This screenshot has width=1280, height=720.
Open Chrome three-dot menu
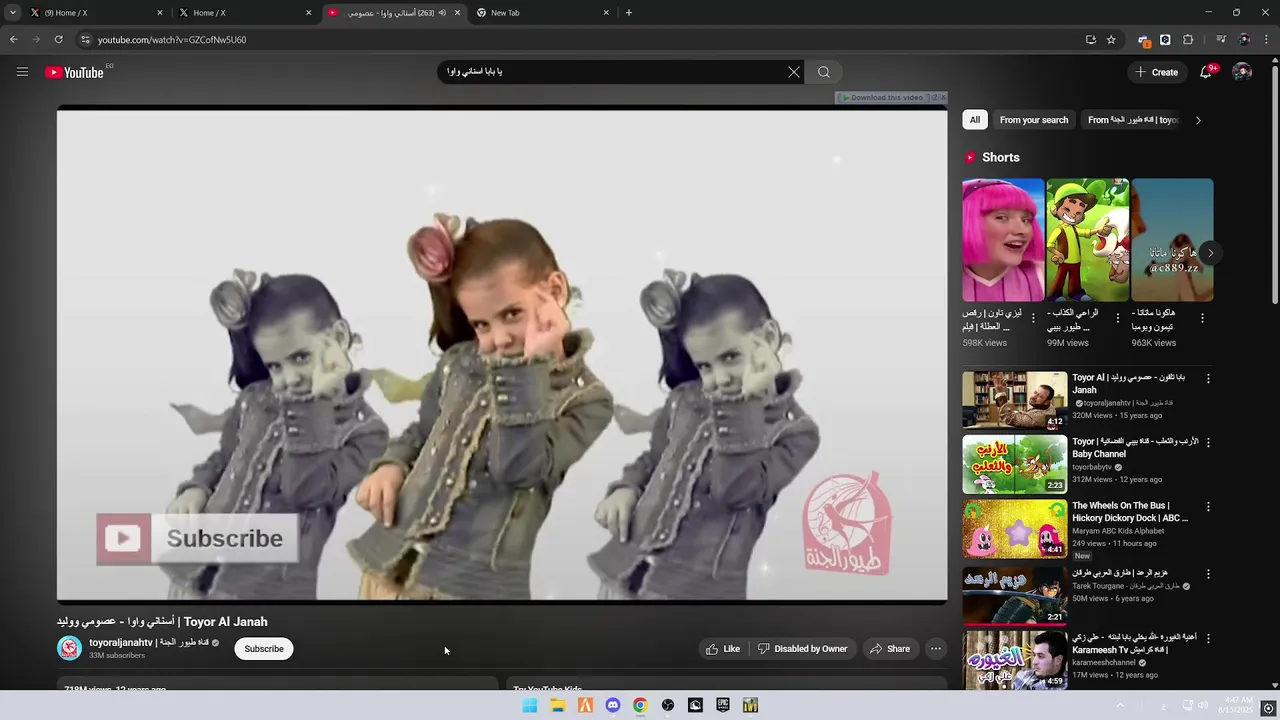(x=1267, y=40)
